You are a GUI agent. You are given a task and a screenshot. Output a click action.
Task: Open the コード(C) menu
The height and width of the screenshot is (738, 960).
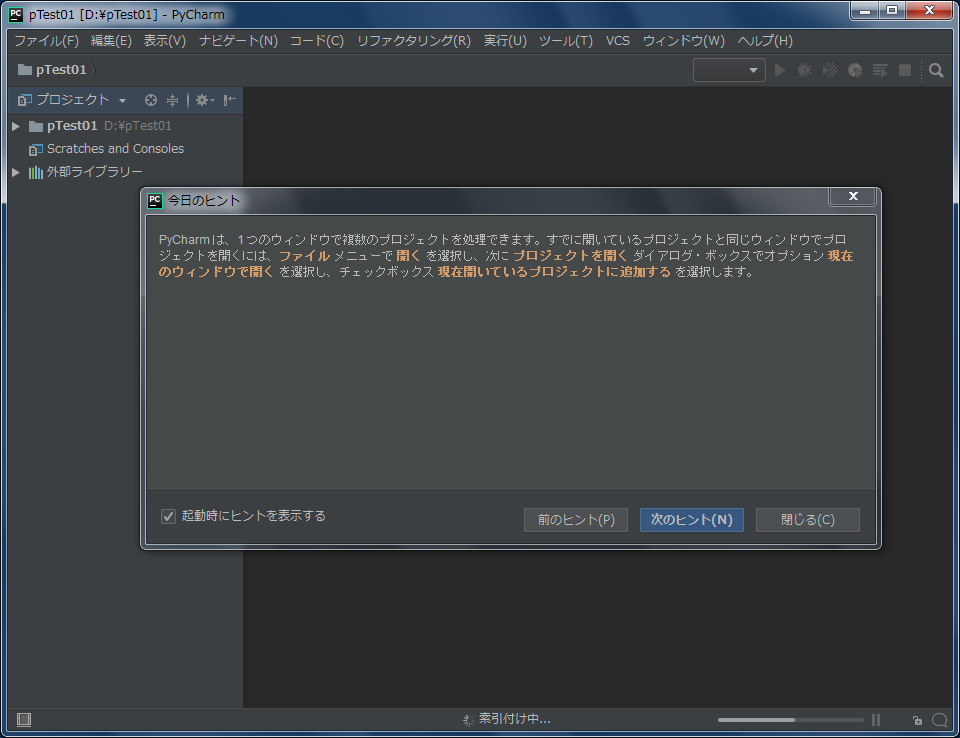tap(317, 40)
